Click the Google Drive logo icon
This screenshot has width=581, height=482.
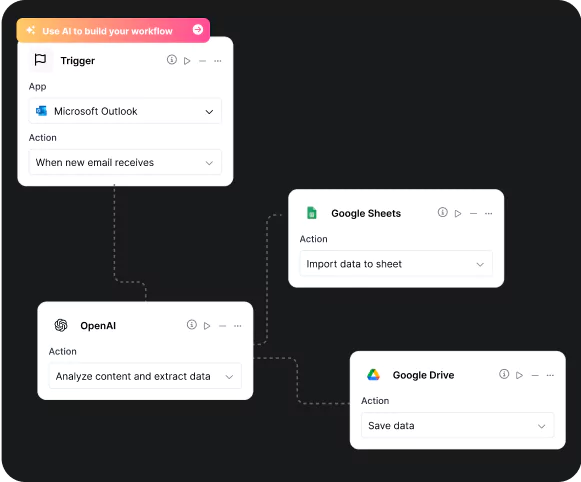[x=374, y=375]
